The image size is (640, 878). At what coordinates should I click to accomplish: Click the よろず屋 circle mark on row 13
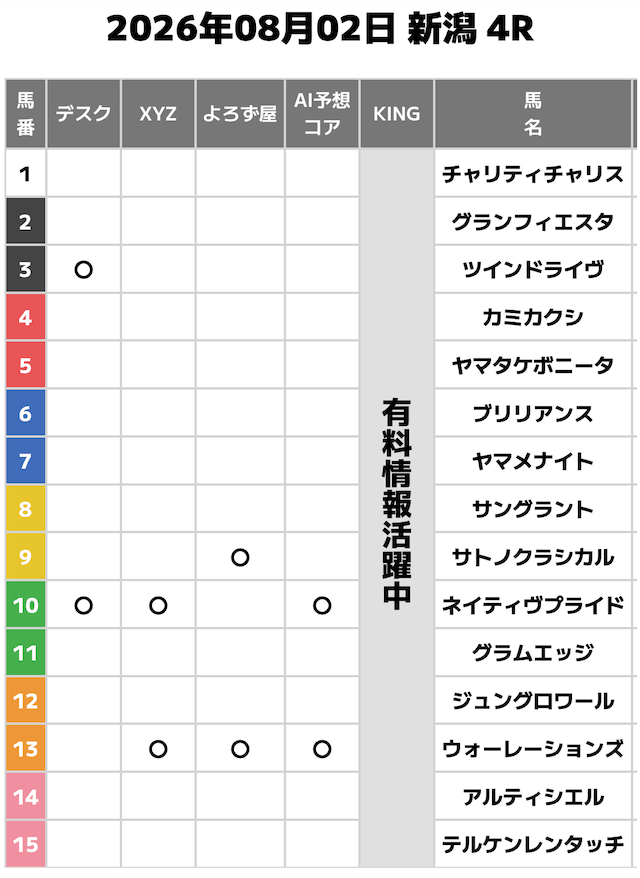coord(240,749)
